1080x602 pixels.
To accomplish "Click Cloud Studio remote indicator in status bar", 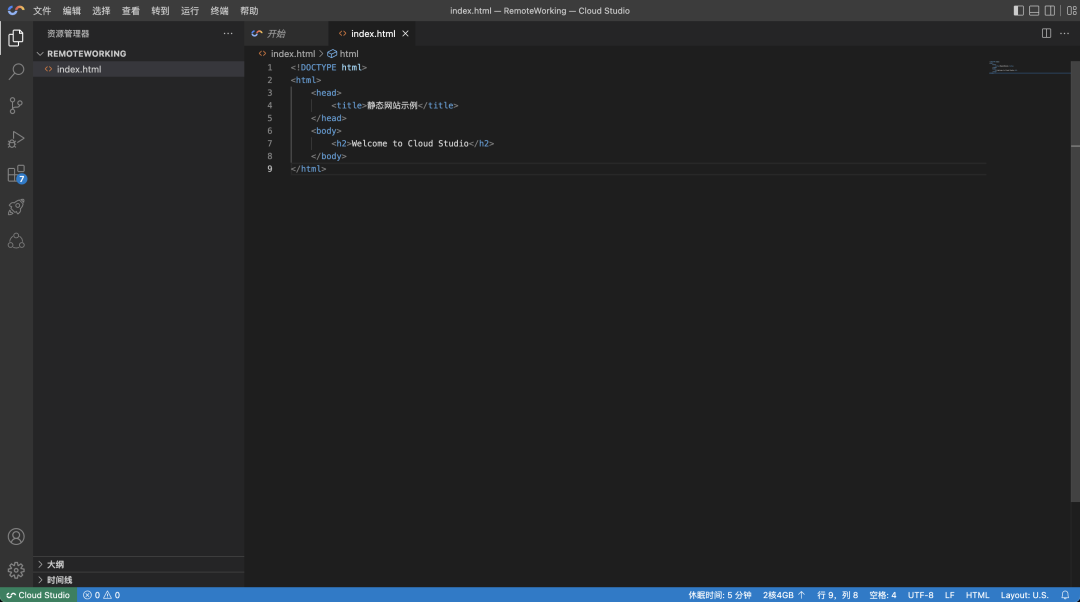I will tap(38, 595).
